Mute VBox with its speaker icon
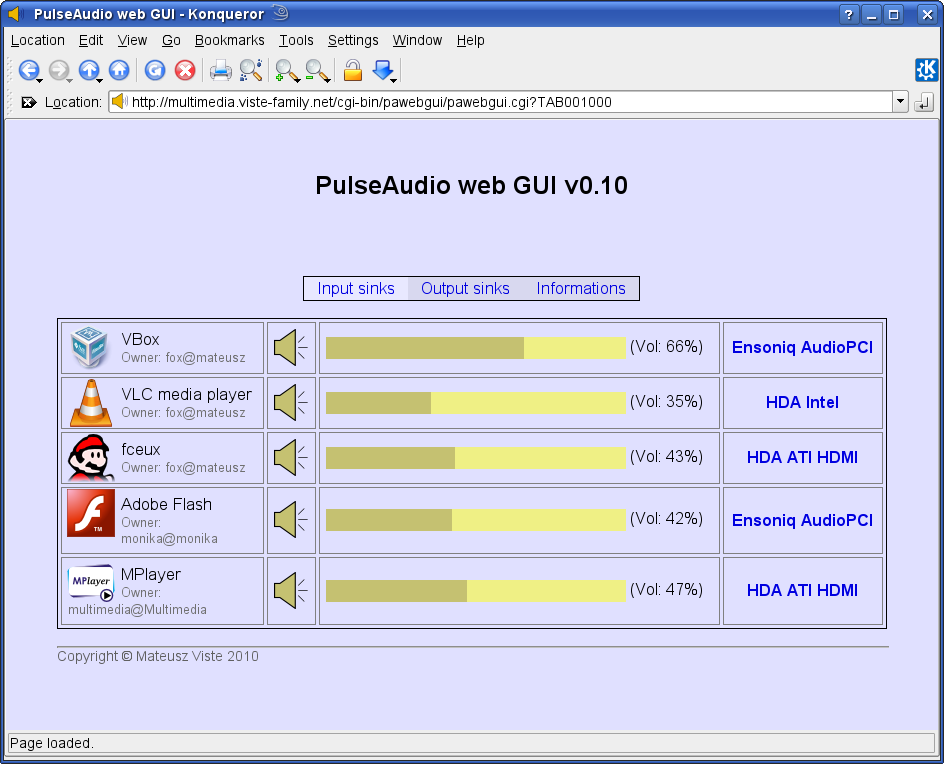Screen dimensions: 944x764 tap(291, 347)
